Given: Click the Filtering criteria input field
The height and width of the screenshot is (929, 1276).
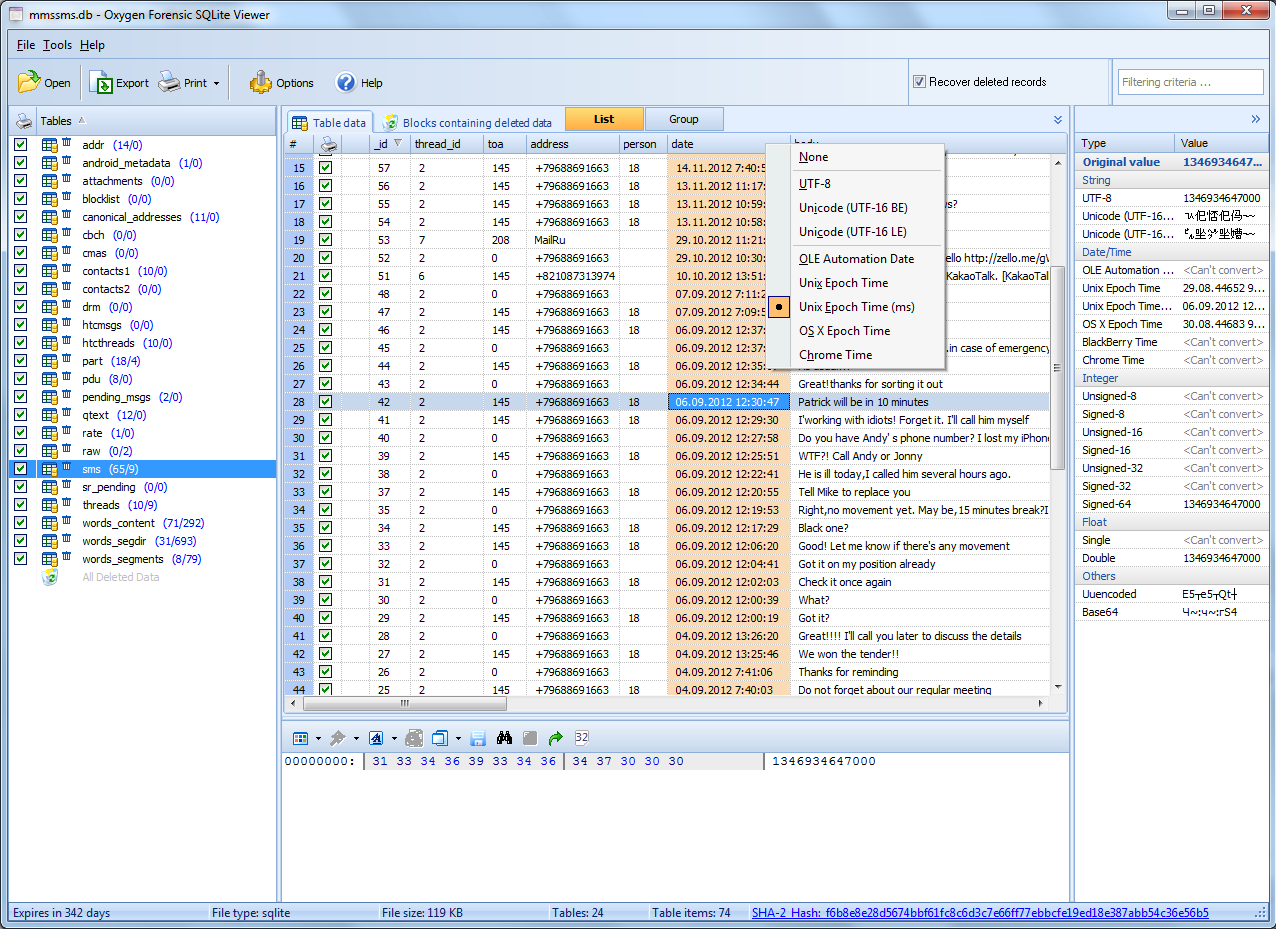Looking at the screenshot, I should (1190, 82).
